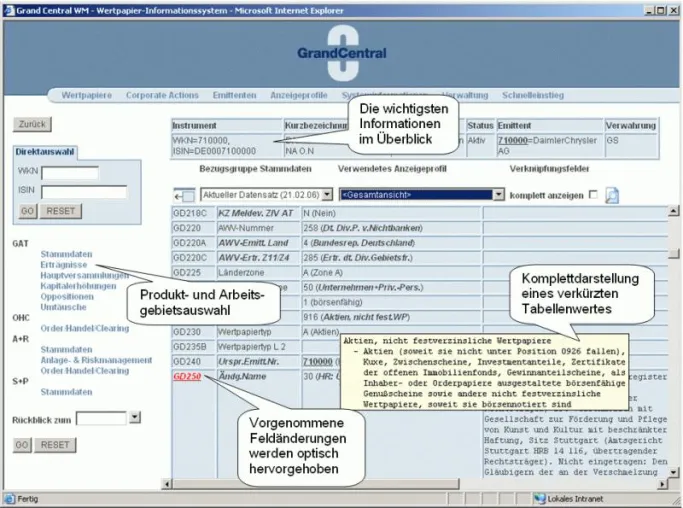Click the print preview document icon
Image resolution: width=683 pixels, height=508 pixels.
pyautogui.click(x=612, y=195)
